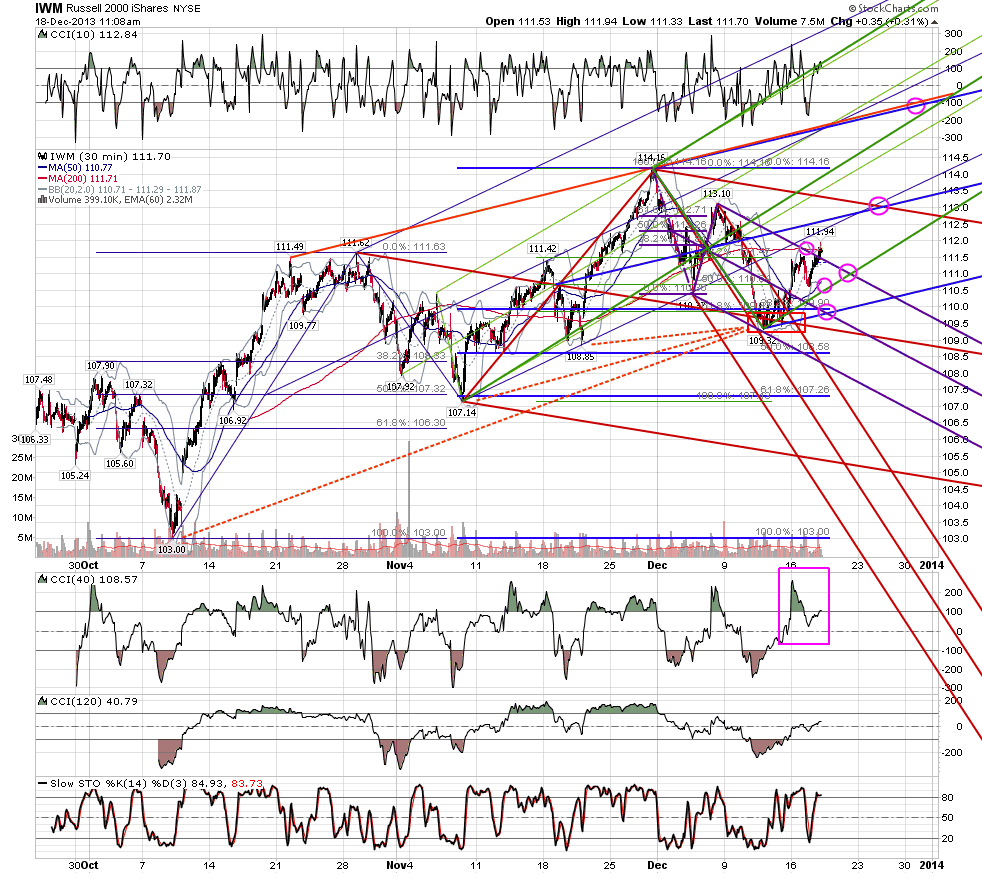Click the 111.49 high price label
Screen dimensions: 982x879
tap(290, 247)
